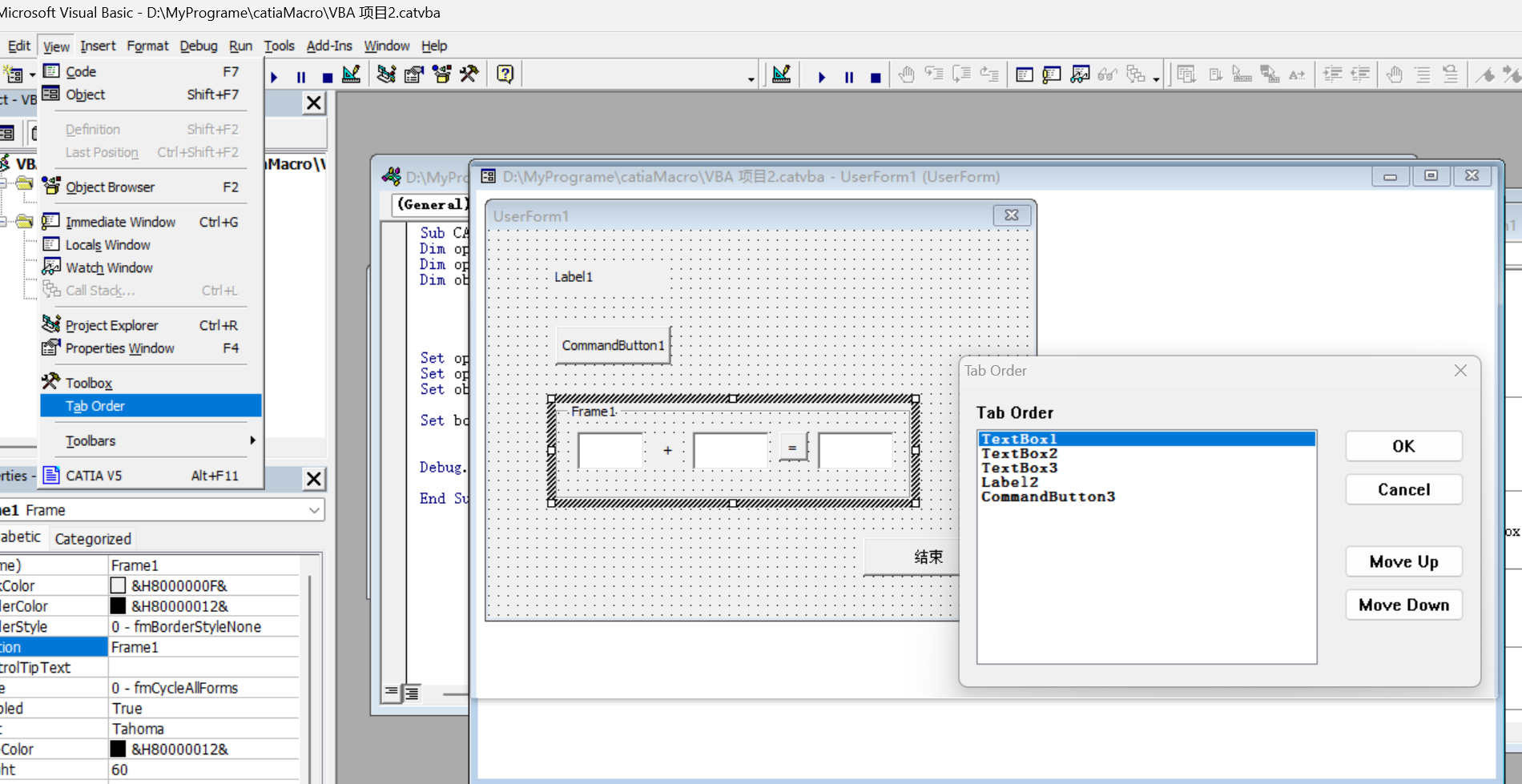The height and width of the screenshot is (784, 1522).
Task: Click the black BorderColor swatch
Action: (118, 606)
